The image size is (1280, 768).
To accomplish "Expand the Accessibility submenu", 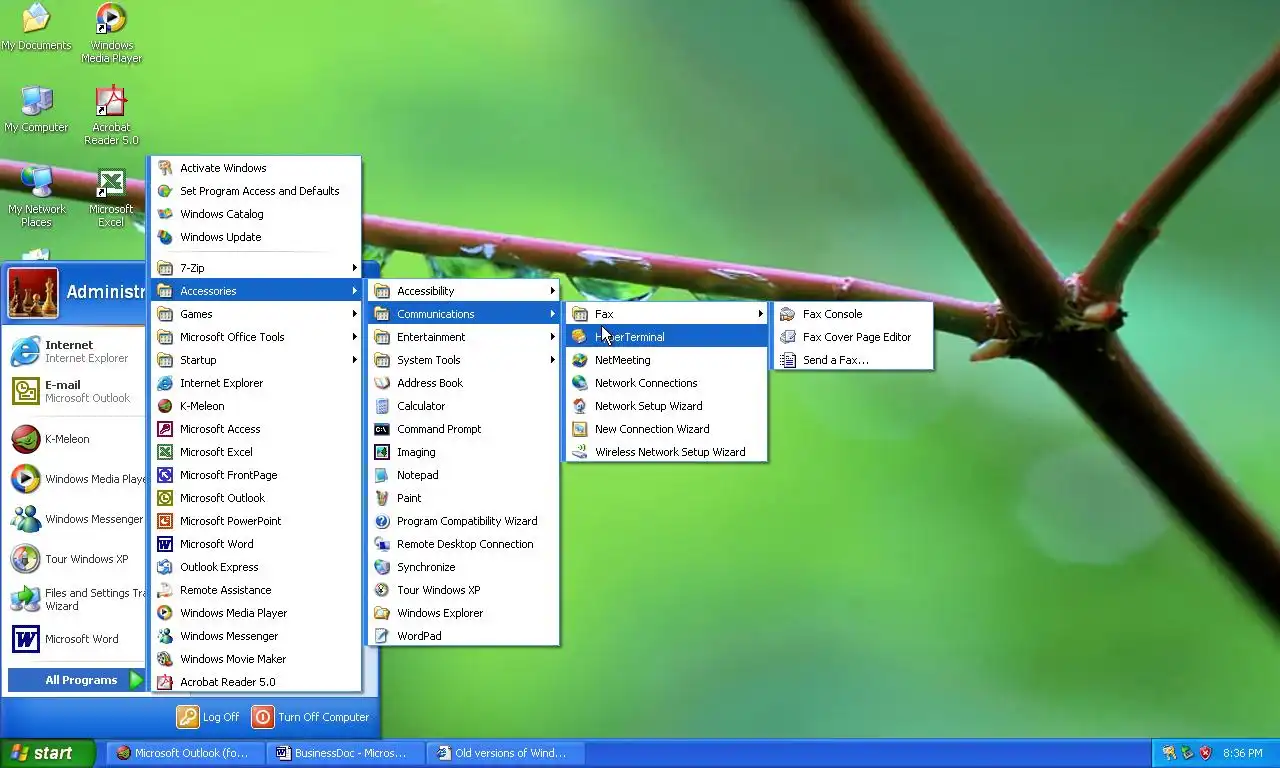I will (463, 291).
